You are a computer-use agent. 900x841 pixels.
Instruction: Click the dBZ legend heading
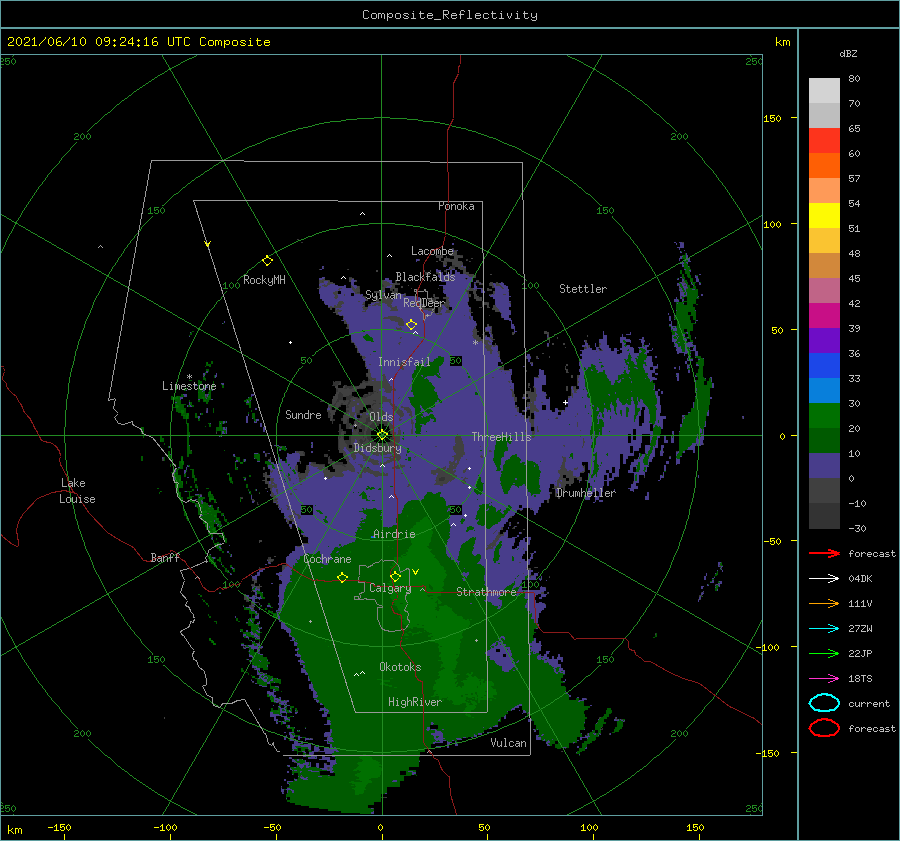pyautogui.click(x=848, y=54)
